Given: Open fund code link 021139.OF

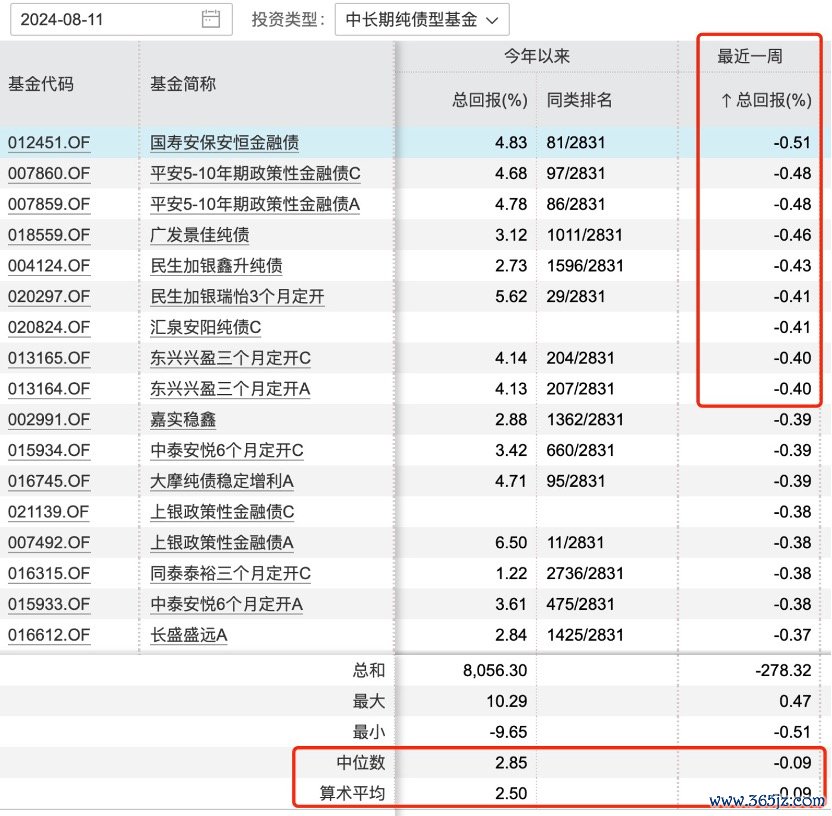Looking at the screenshot, I should [x=49, y=512].
